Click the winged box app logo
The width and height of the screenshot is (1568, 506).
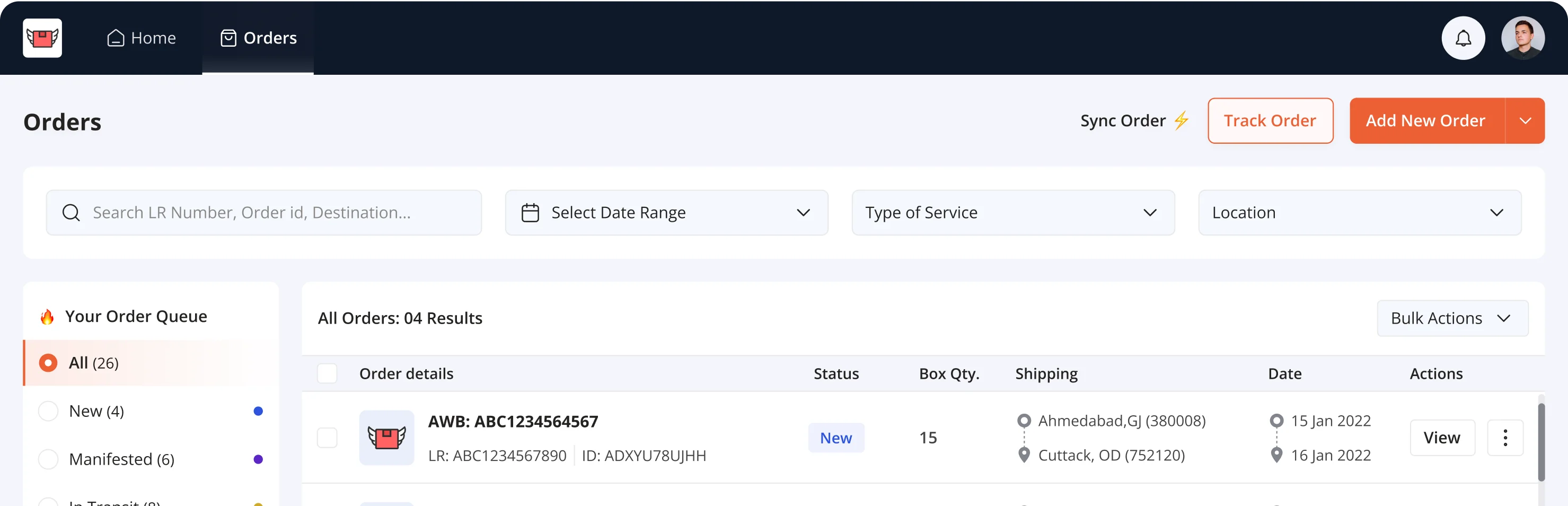[x=42, y=38]
